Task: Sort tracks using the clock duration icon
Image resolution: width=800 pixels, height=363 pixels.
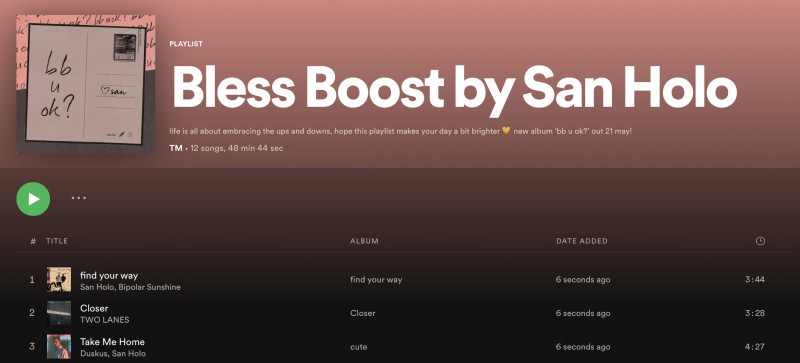Action: (760, 241)
